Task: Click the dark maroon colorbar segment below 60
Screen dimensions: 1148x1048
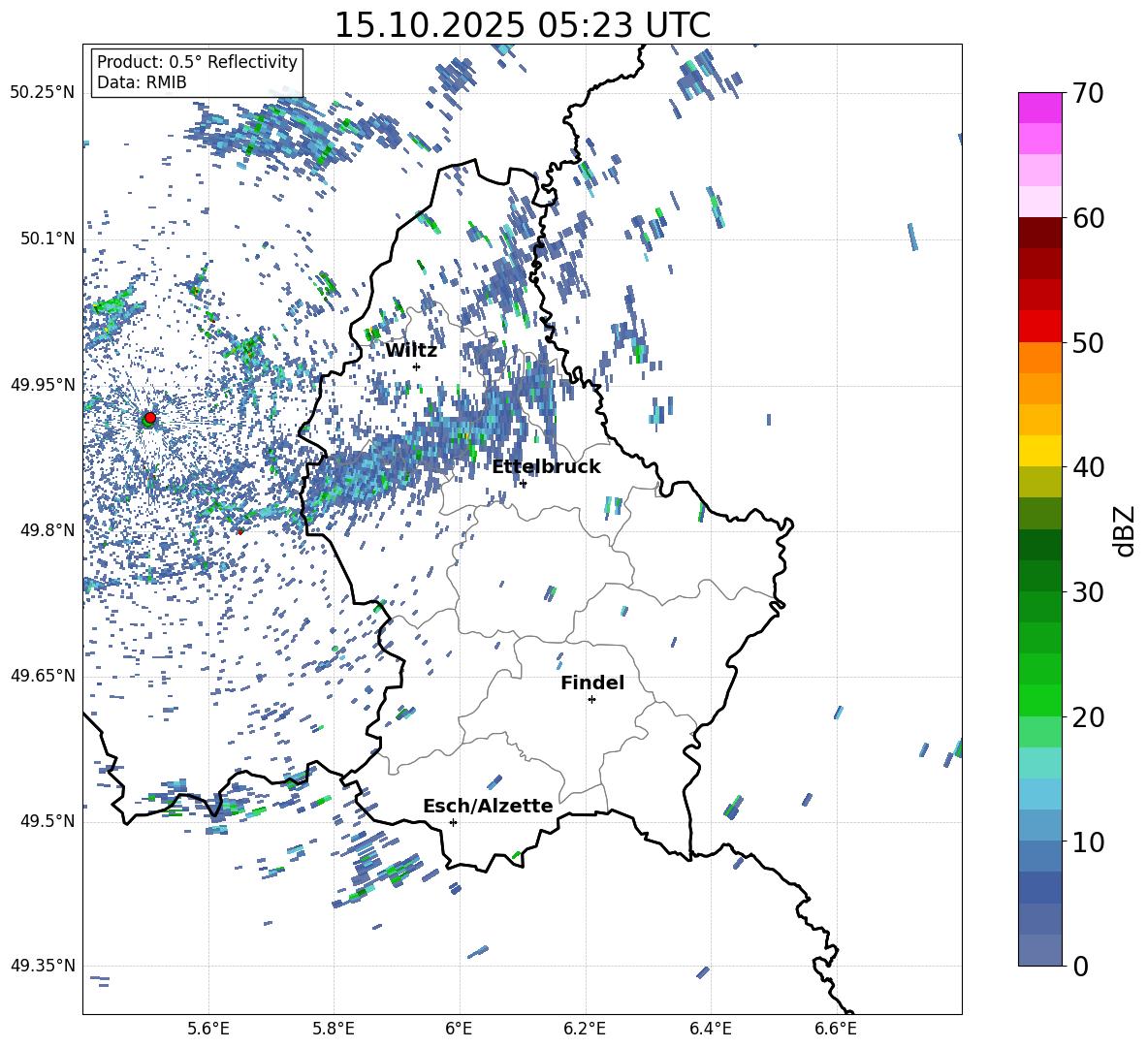Action: tap(1039, 233)
